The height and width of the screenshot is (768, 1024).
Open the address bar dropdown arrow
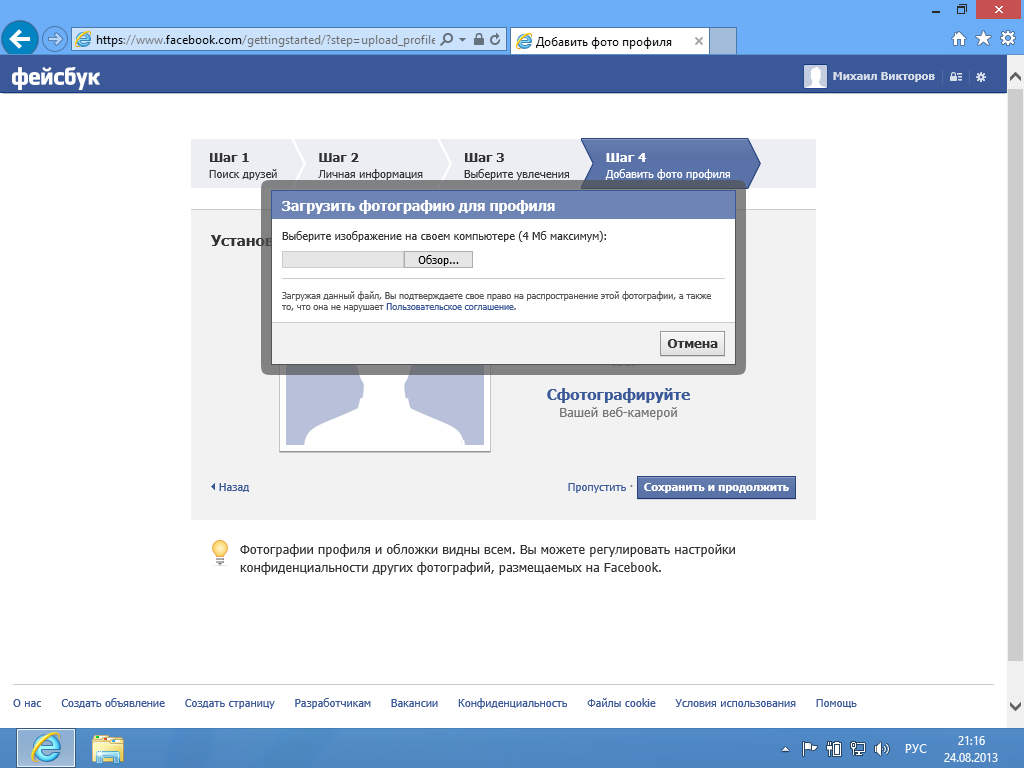(x=462, y=40)
